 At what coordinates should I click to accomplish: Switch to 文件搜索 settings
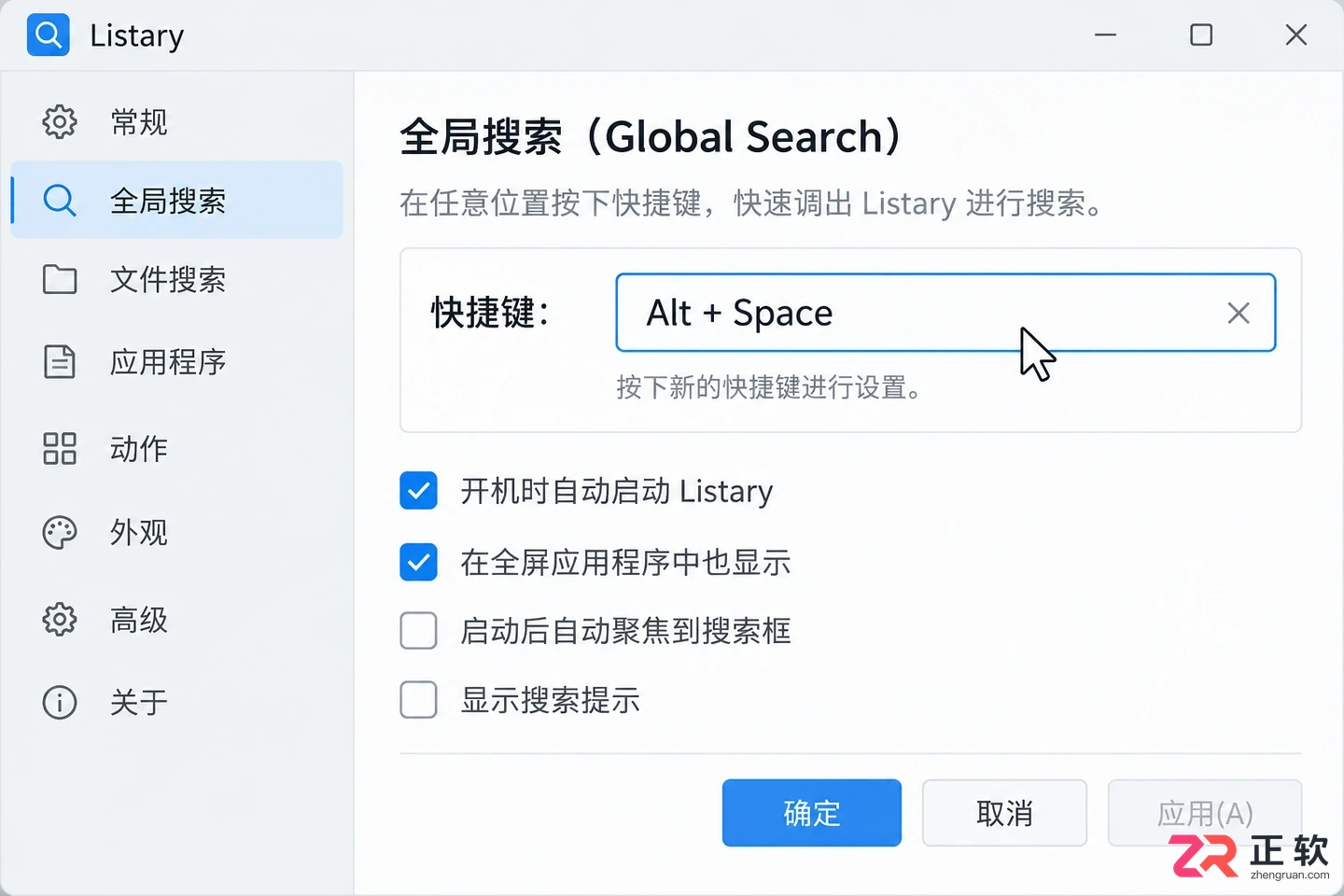click(177, 279)
